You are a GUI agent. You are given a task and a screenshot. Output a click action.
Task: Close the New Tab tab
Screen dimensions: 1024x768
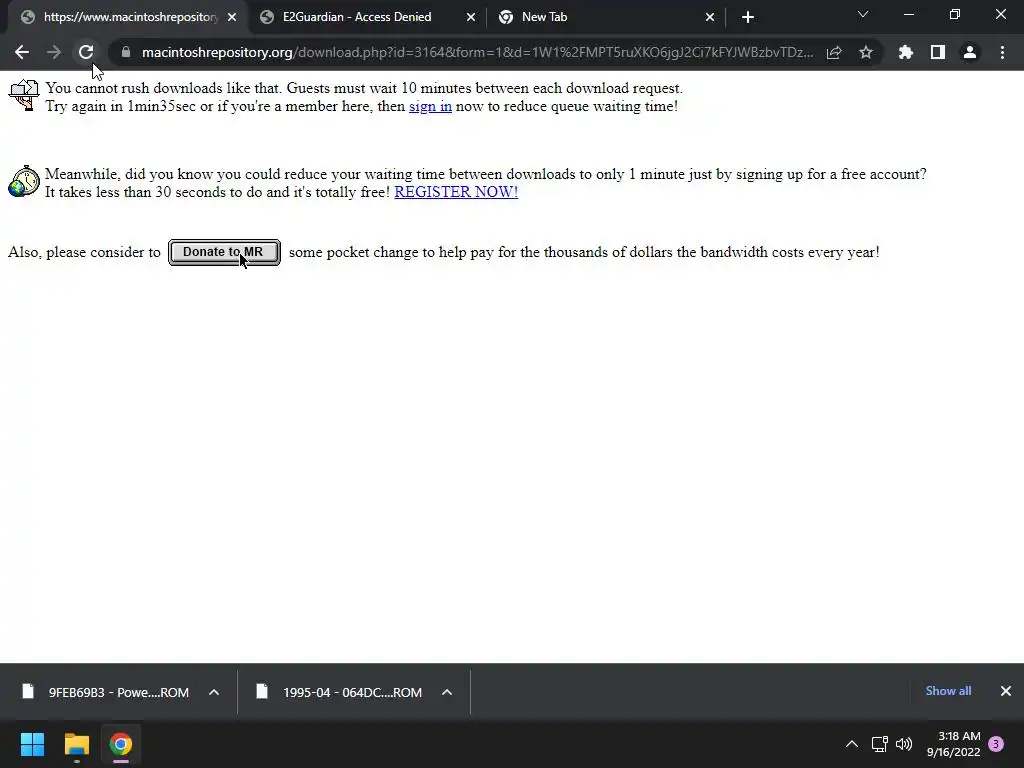coord(710,18)
